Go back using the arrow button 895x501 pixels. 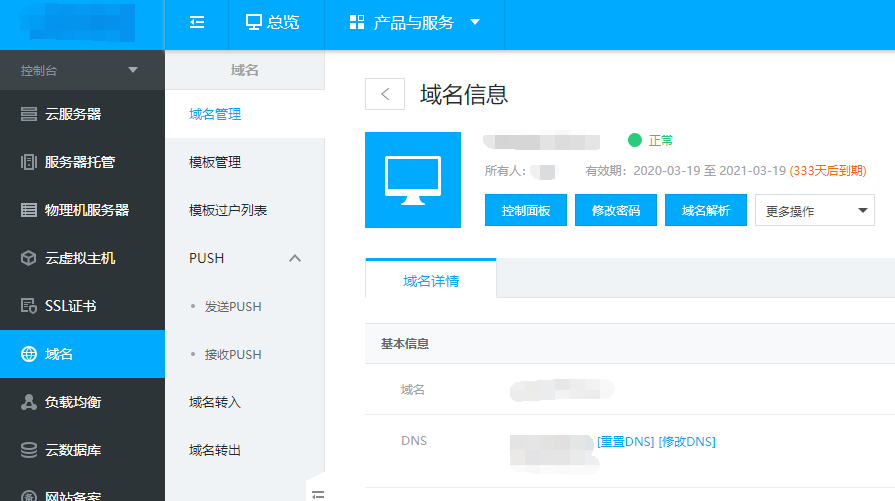point(385,94)
